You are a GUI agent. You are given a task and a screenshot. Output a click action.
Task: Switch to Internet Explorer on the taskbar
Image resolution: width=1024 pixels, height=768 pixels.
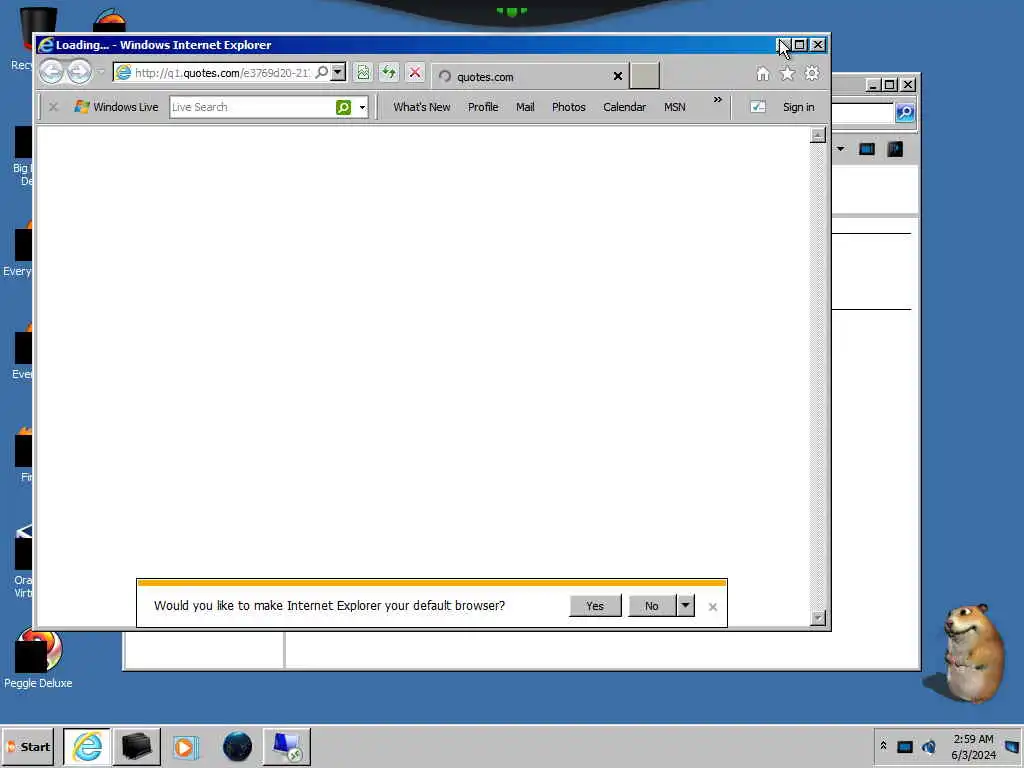[87, 746]
